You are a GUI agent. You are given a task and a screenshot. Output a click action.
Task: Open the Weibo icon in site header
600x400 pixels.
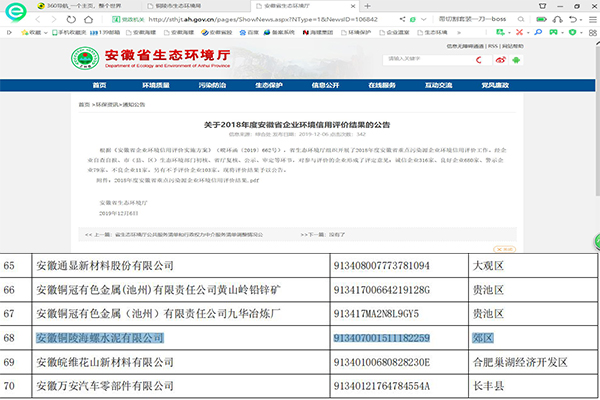point(501,60)
